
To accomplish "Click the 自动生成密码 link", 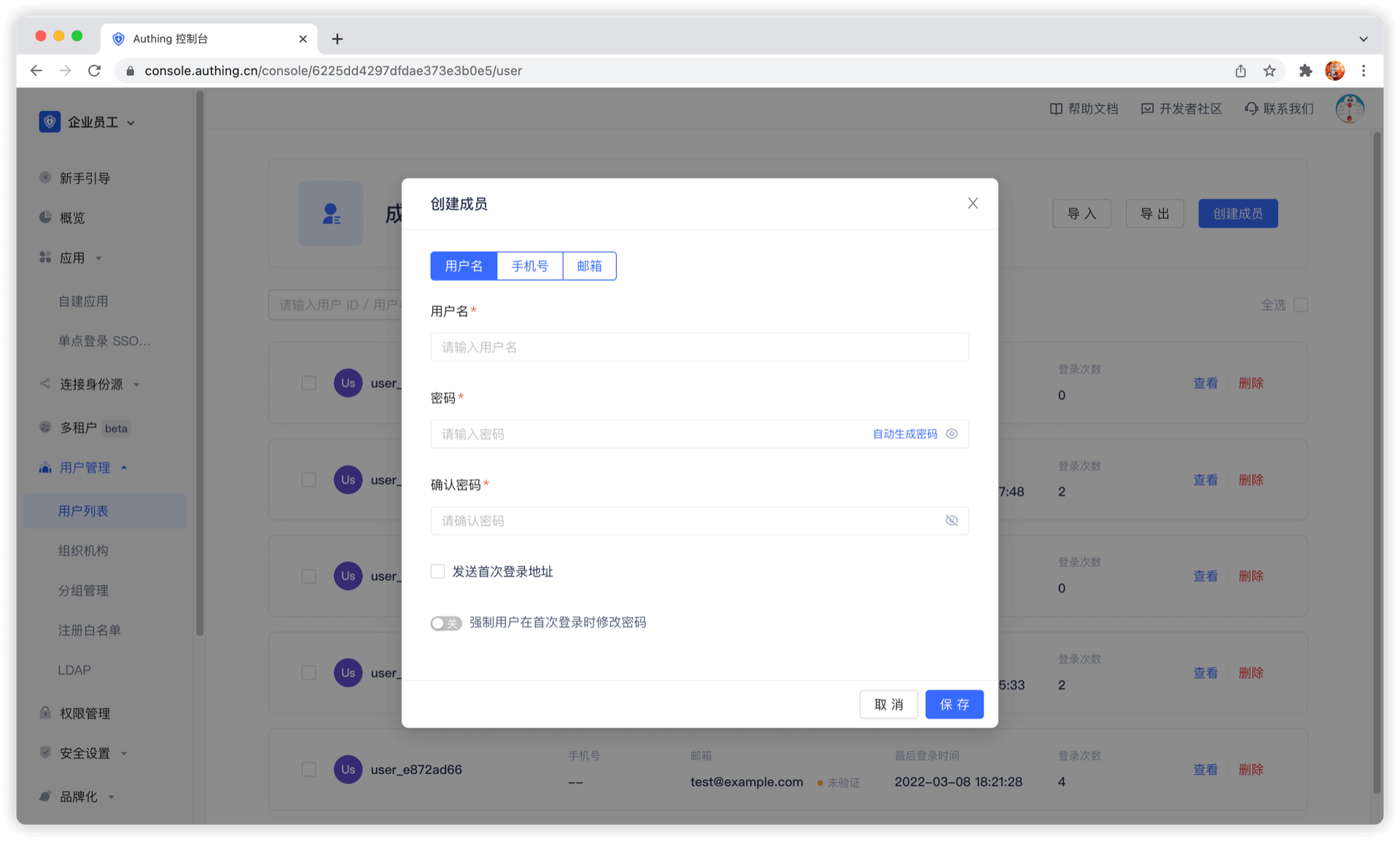I will pos(904,434).
